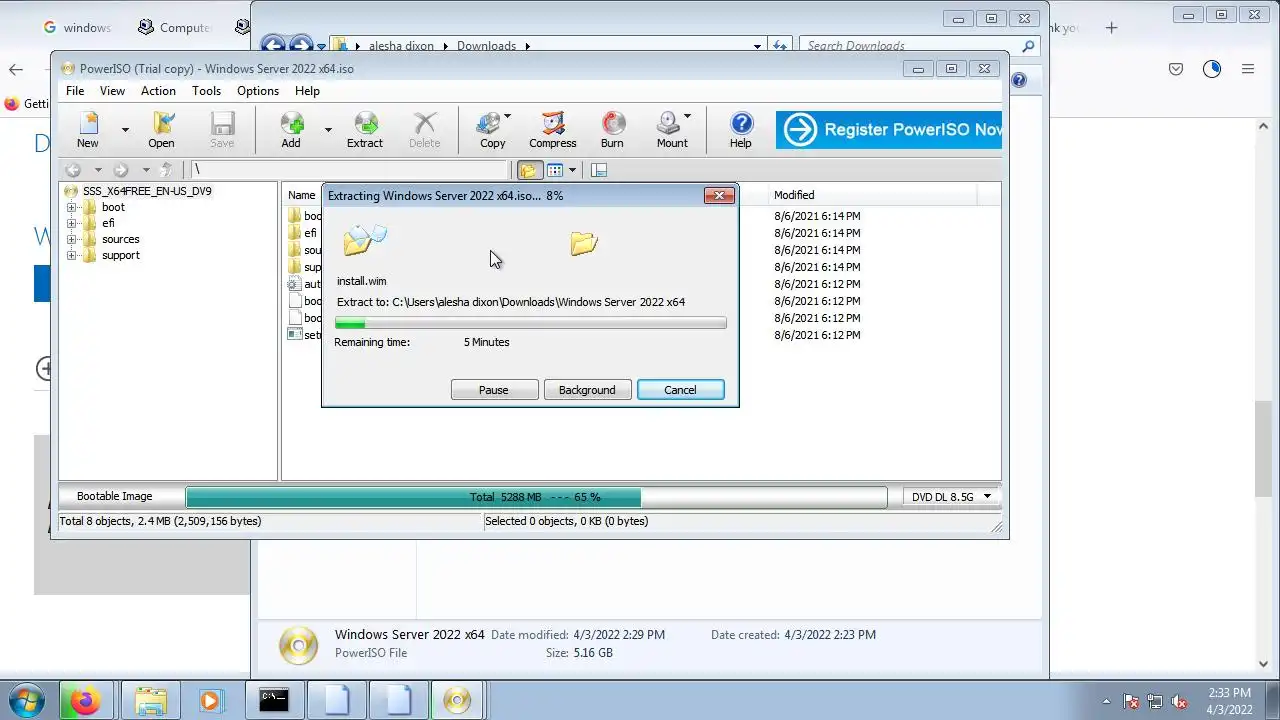Click the file list view mode icon

point(555,170)
